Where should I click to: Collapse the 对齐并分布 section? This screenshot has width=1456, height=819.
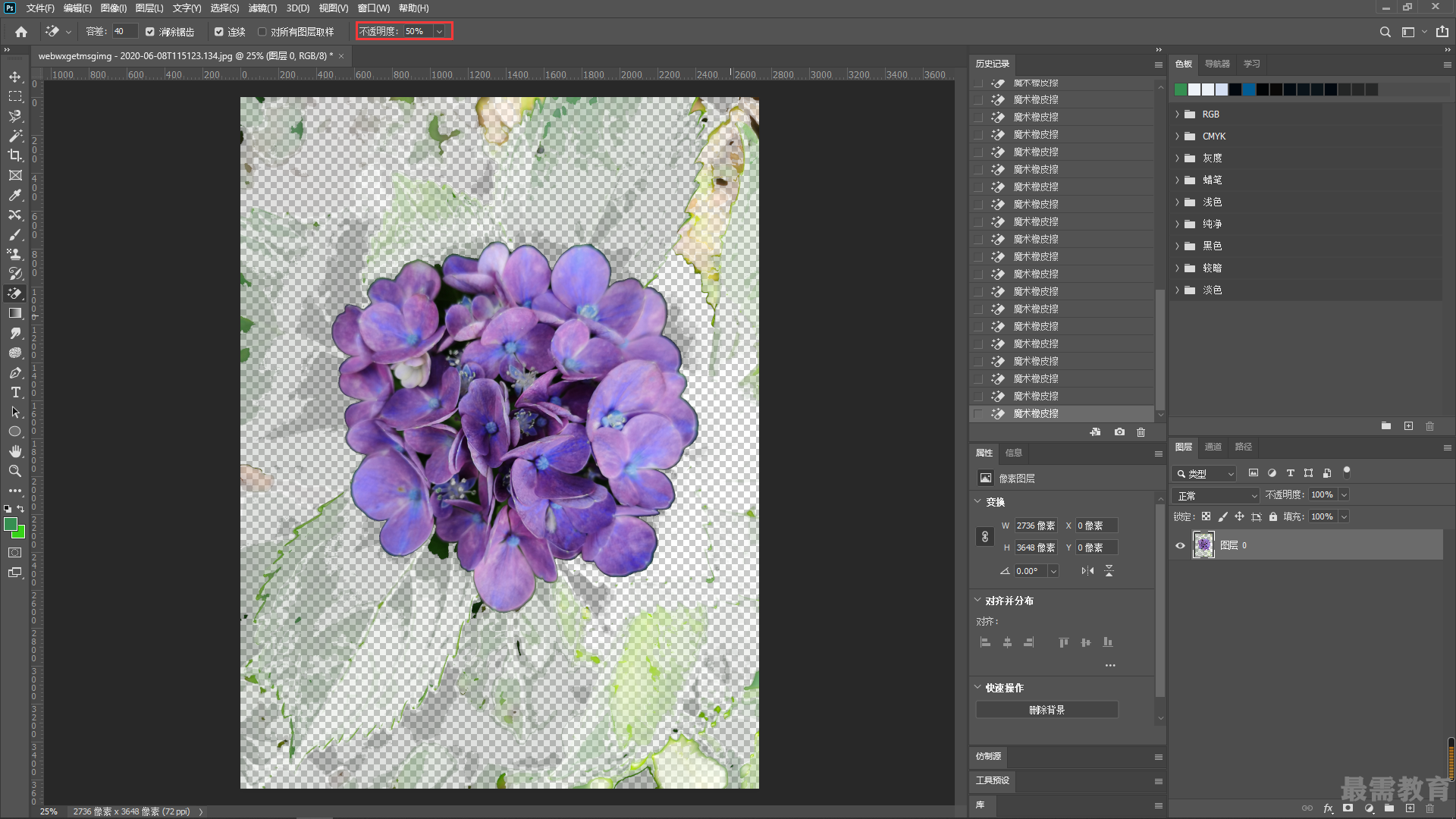(x=977, y=600)
